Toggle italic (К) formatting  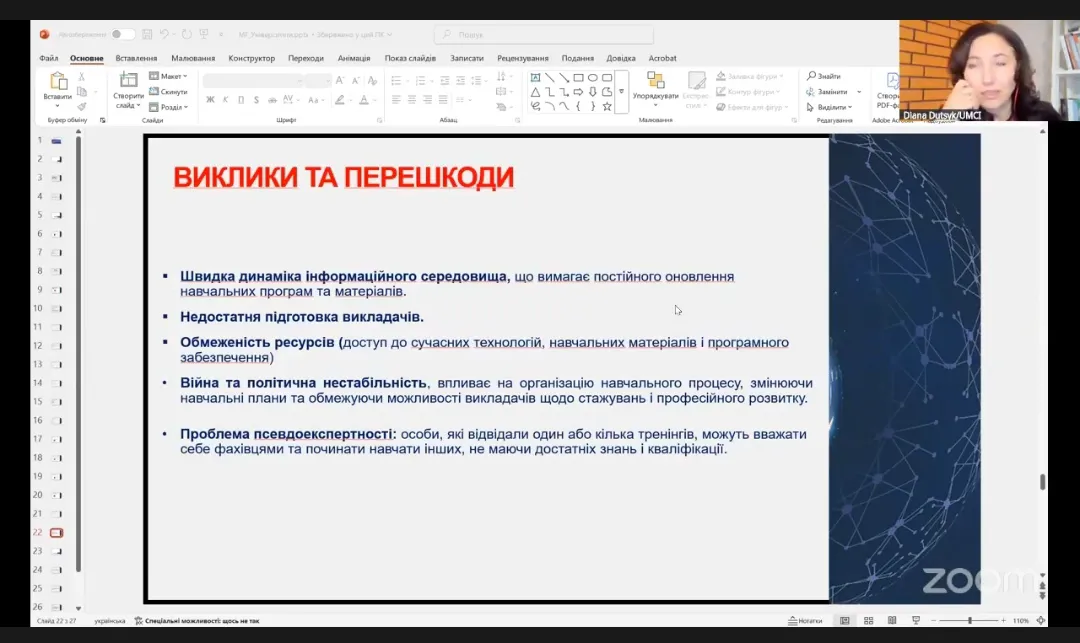(225, 100)
